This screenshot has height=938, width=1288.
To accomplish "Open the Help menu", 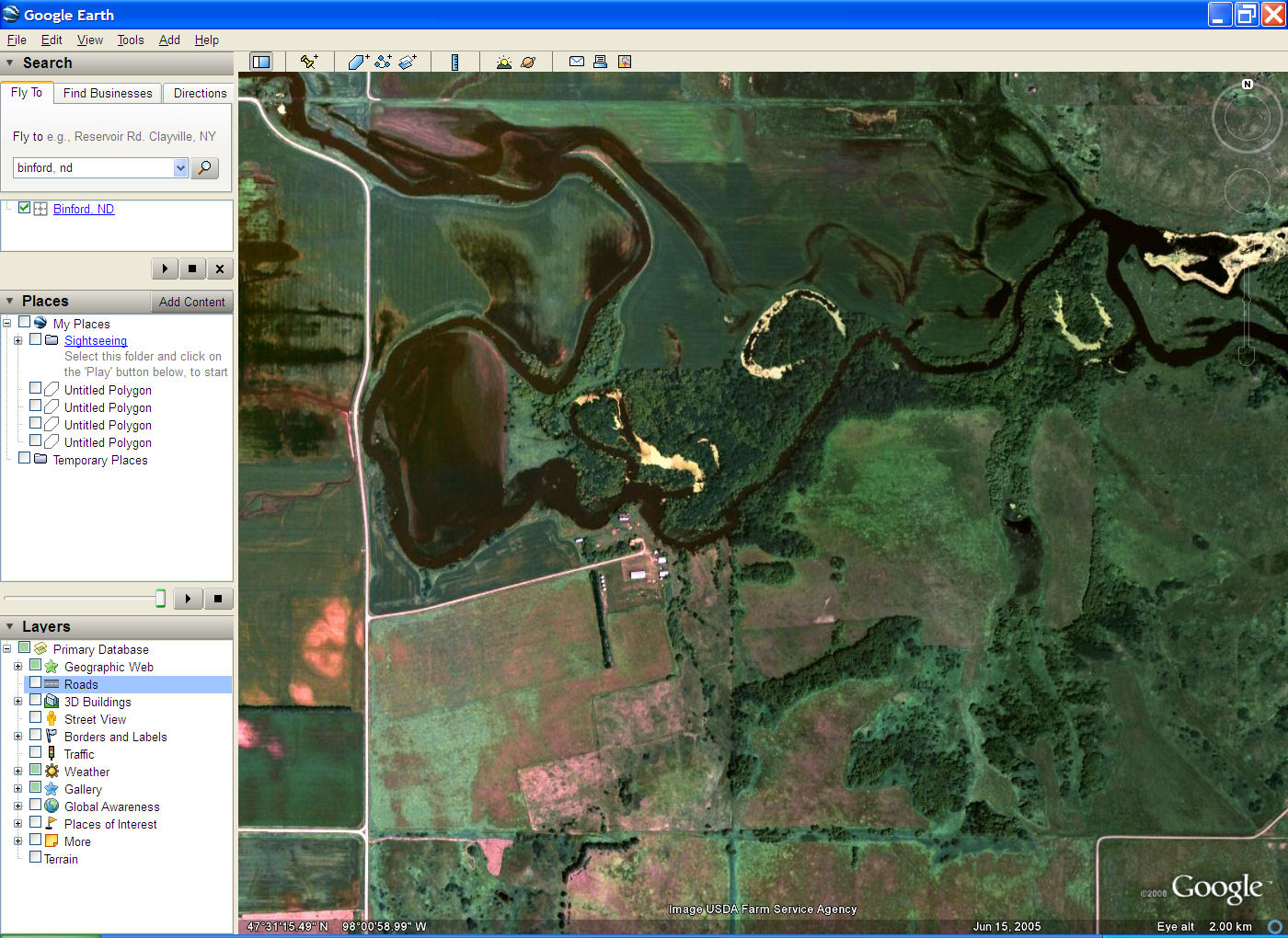I will click(207, 40).
